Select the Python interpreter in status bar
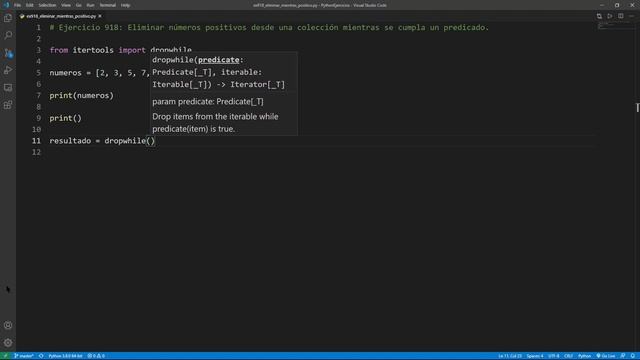The image size is (640, 360). pos(65,356)
